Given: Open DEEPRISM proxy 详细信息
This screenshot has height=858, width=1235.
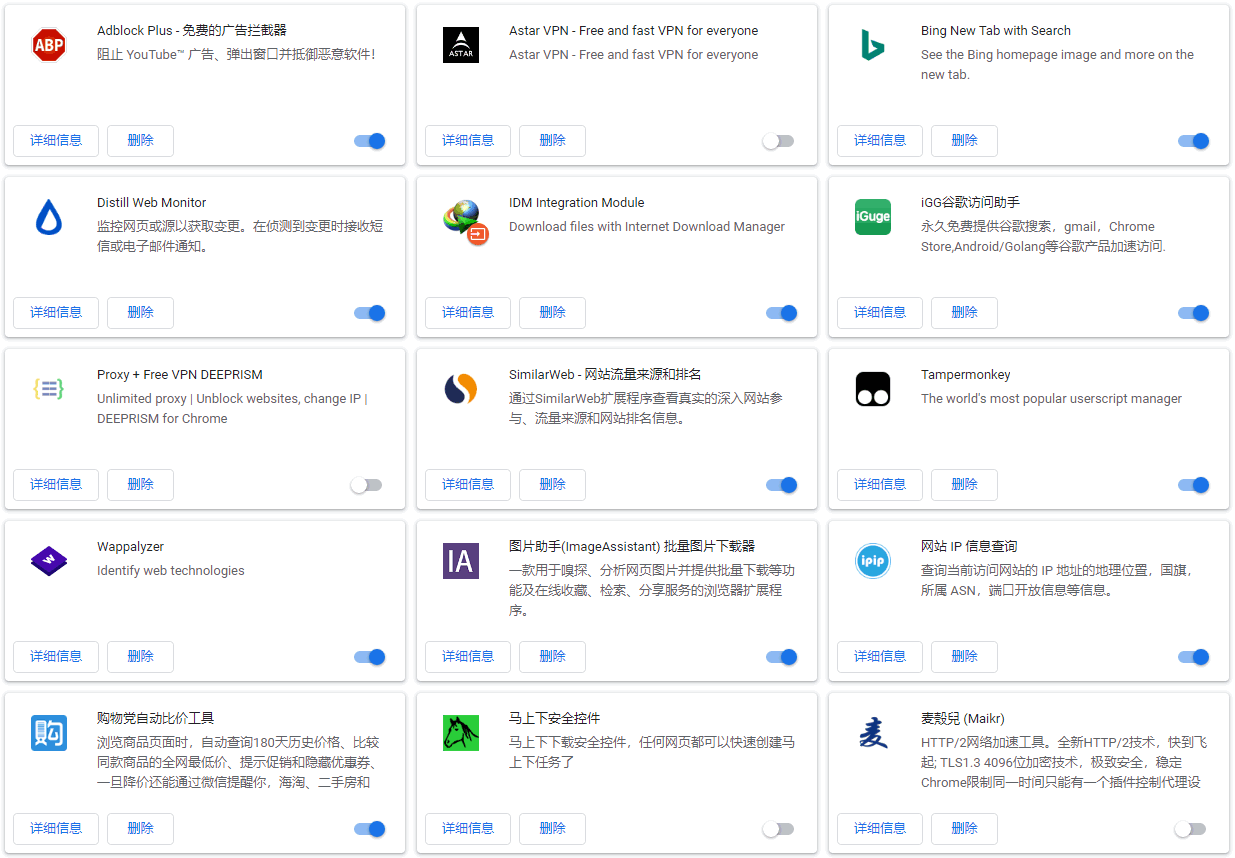Looking at the screenshot, I should (x=56, y=485).
